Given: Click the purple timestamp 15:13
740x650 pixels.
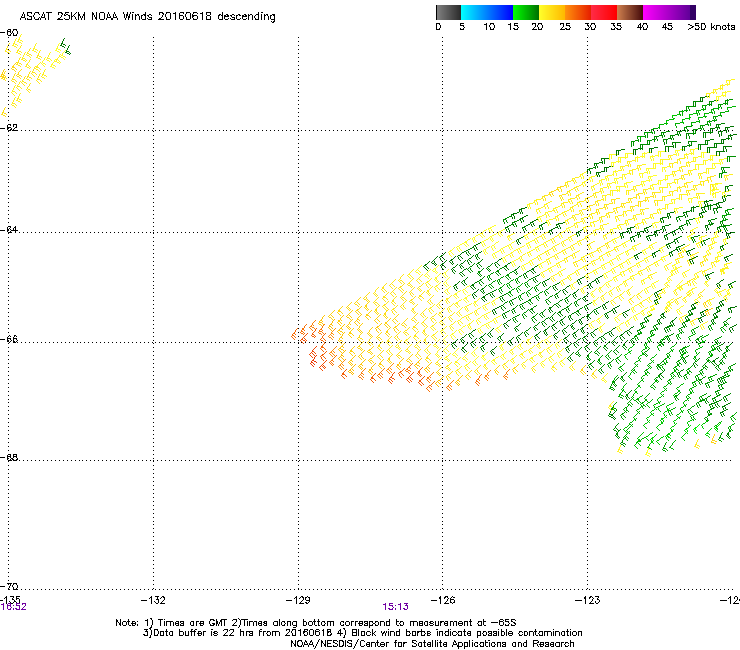Looking at the screenshot, I should coord(395,607).
